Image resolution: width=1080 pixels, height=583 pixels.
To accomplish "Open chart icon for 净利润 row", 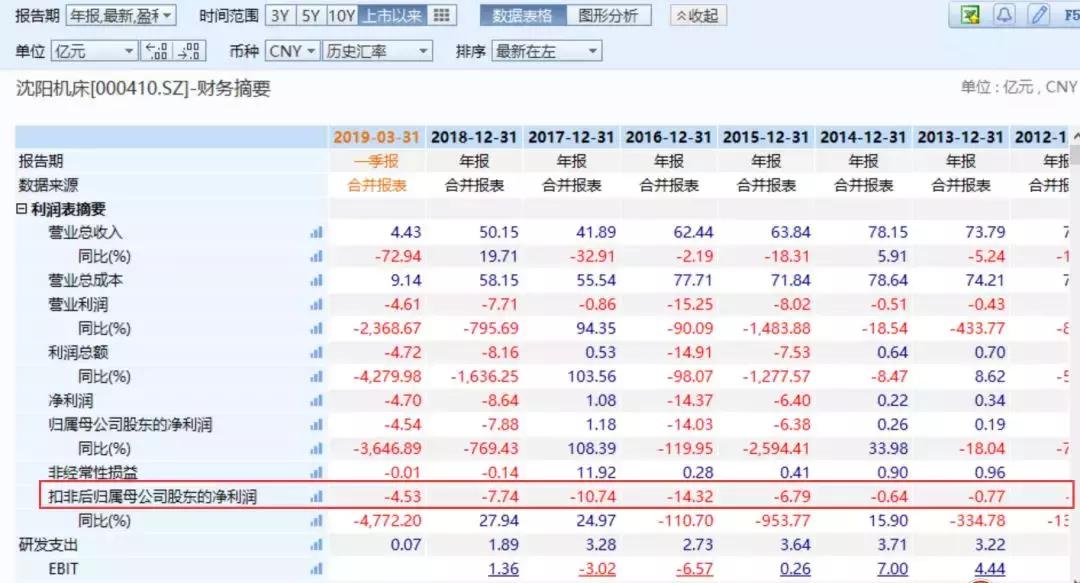I will pos(316,400).
